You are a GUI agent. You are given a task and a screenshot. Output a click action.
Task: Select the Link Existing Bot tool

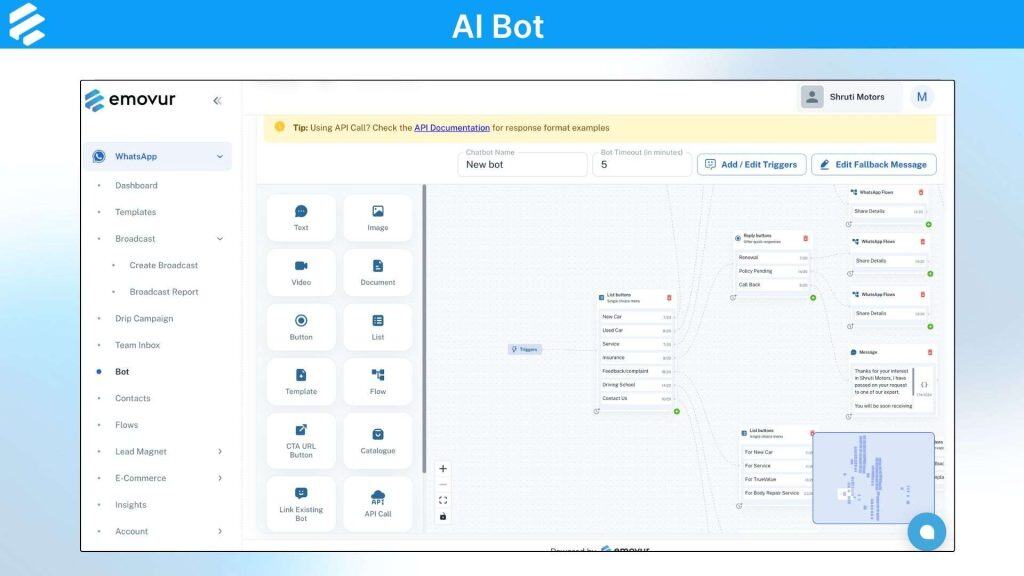coord(300,503)
